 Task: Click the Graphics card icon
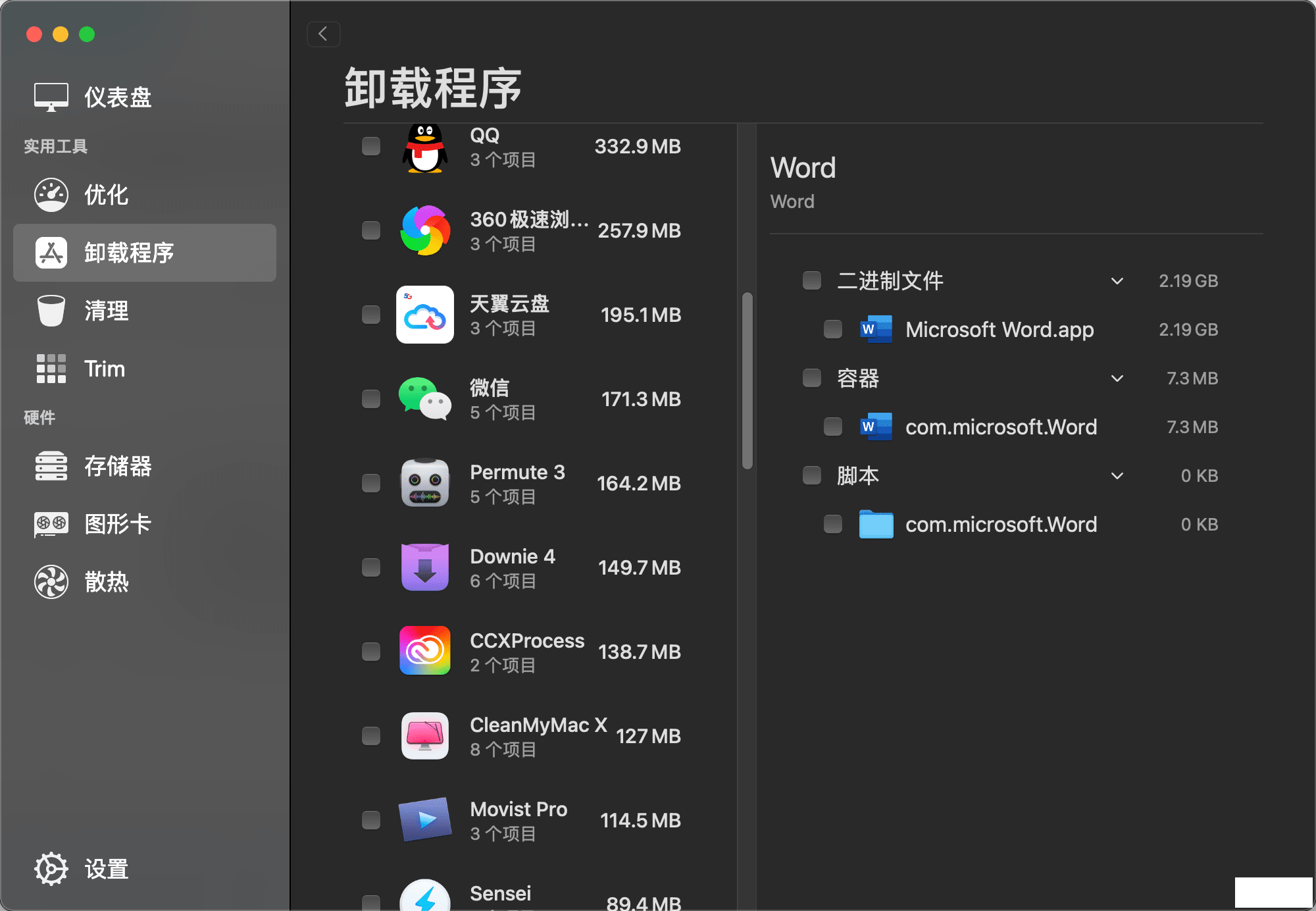click(x=51, y=524)
